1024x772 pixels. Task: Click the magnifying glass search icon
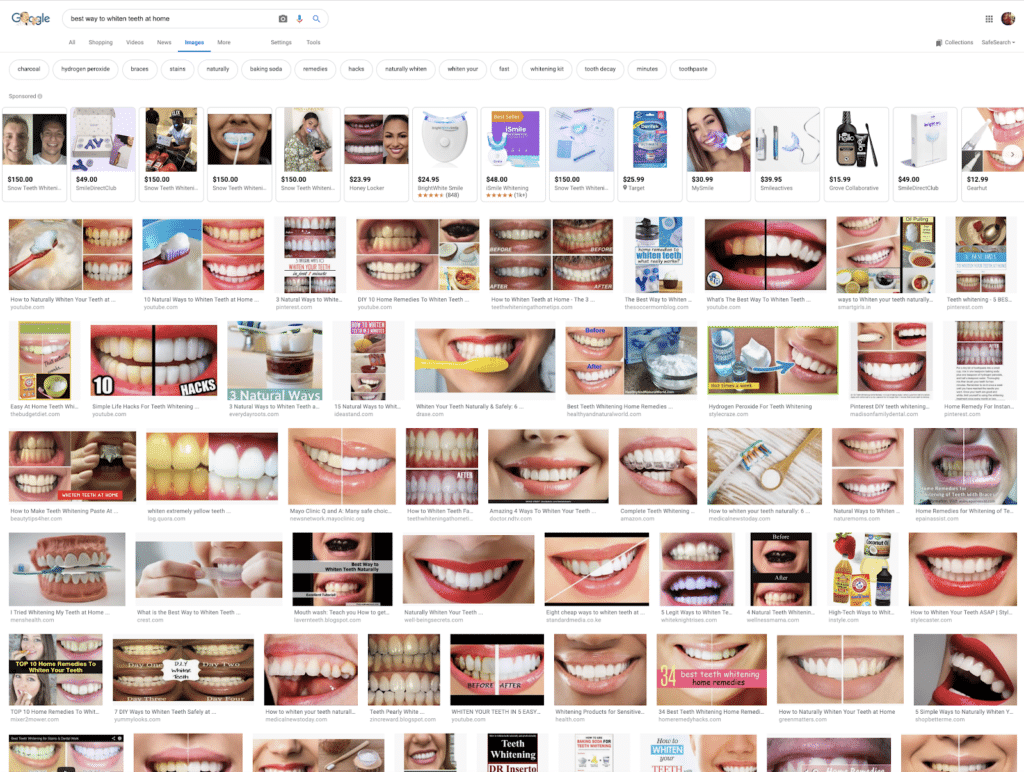(x=316, y=19)
